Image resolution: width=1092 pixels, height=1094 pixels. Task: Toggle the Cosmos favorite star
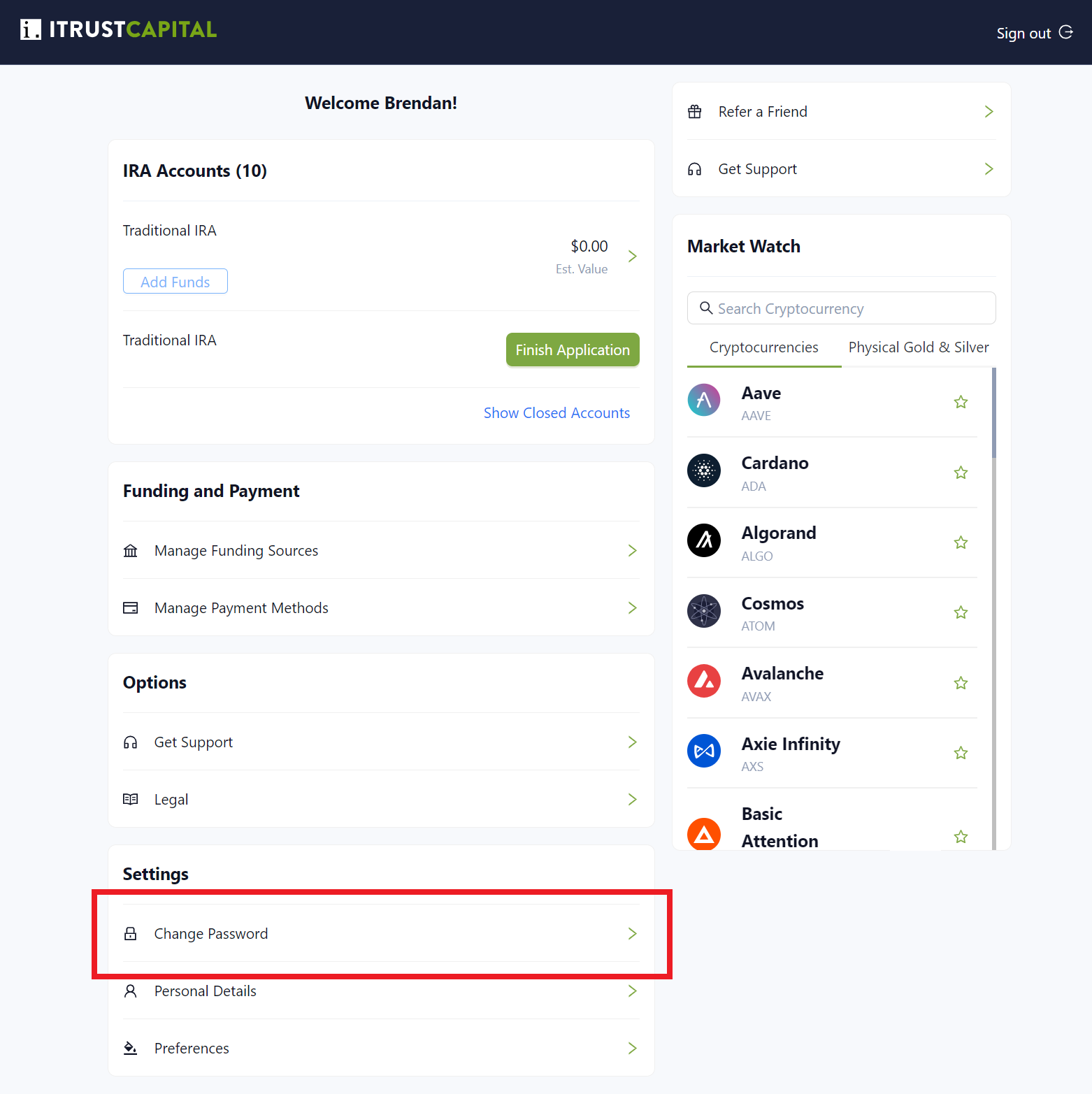(961, 612)
